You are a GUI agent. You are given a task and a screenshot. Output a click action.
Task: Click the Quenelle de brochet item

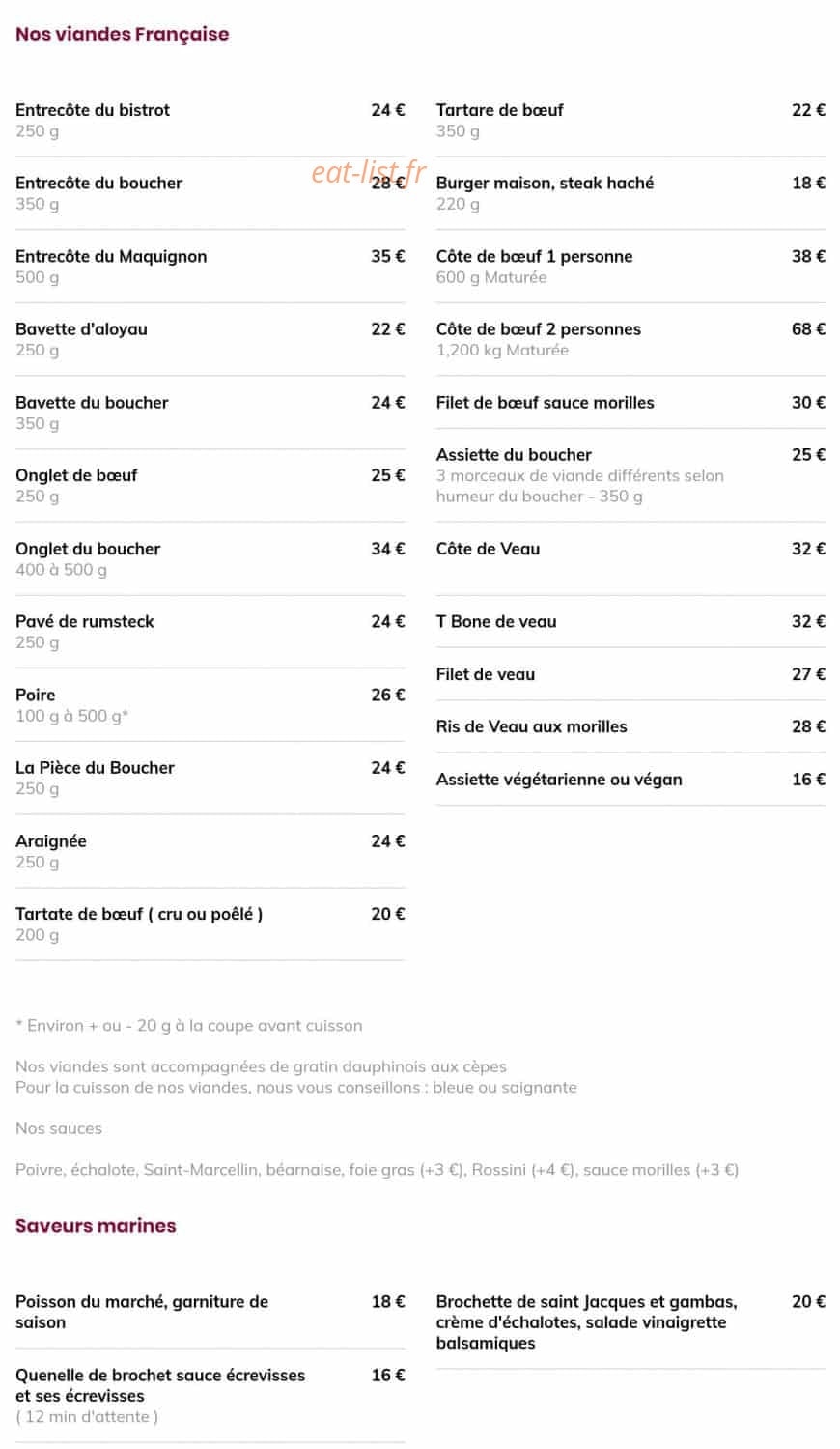point(210,1396)
